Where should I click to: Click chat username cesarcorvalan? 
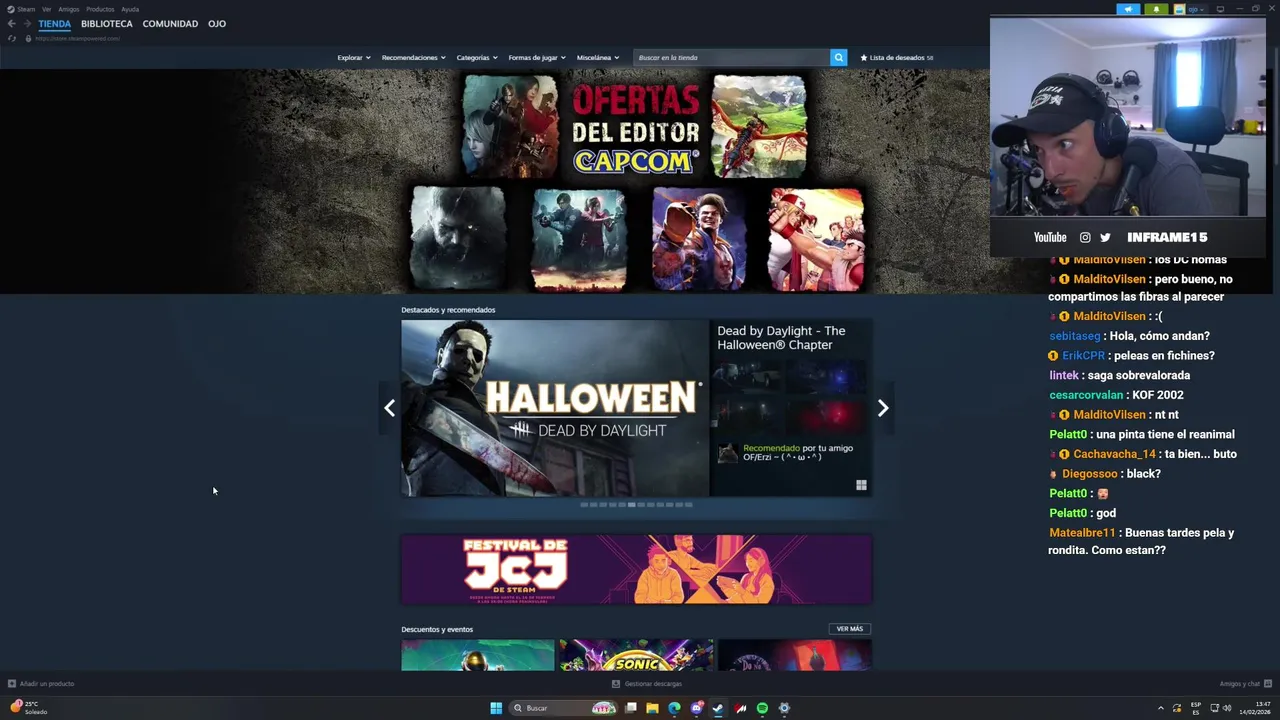click(x=1087, y=395)
